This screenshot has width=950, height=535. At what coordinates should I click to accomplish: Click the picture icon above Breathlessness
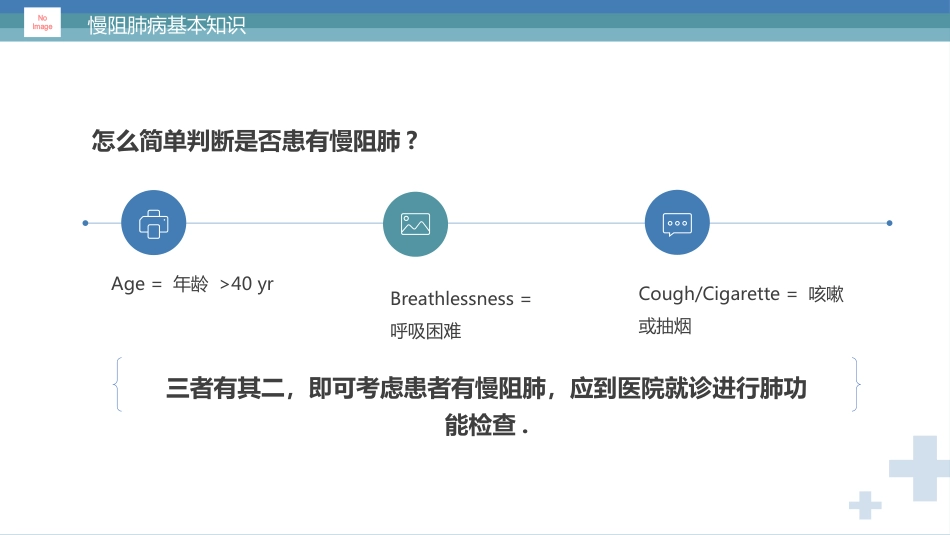click(x=415, y=224)
